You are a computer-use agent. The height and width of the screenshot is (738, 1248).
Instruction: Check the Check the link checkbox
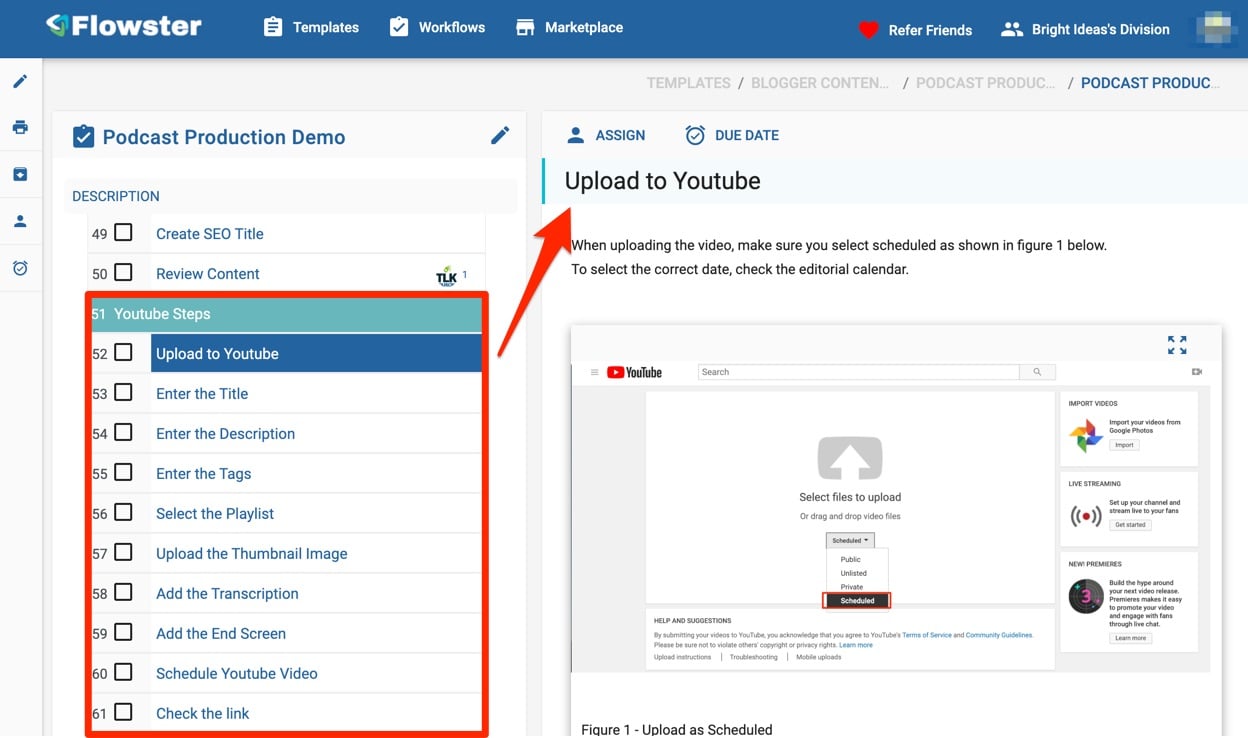click(x=123, y=712)
